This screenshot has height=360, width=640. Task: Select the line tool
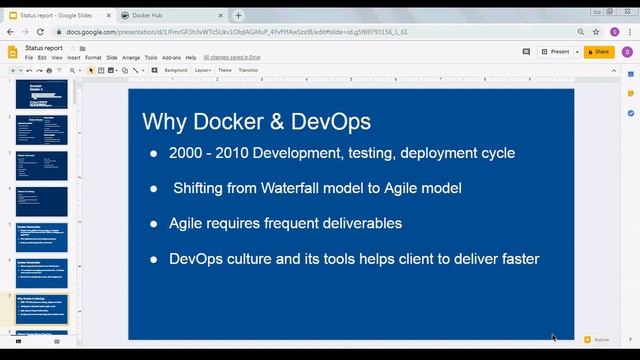(136, 71)
